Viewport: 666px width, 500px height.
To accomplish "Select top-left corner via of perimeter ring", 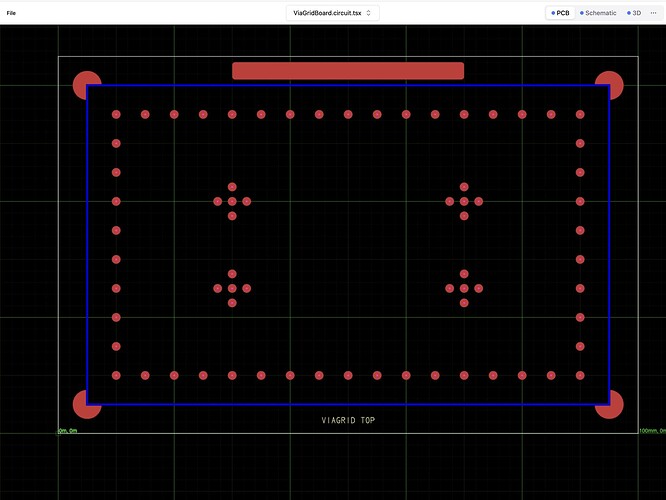I will click(x=116, y=115).
